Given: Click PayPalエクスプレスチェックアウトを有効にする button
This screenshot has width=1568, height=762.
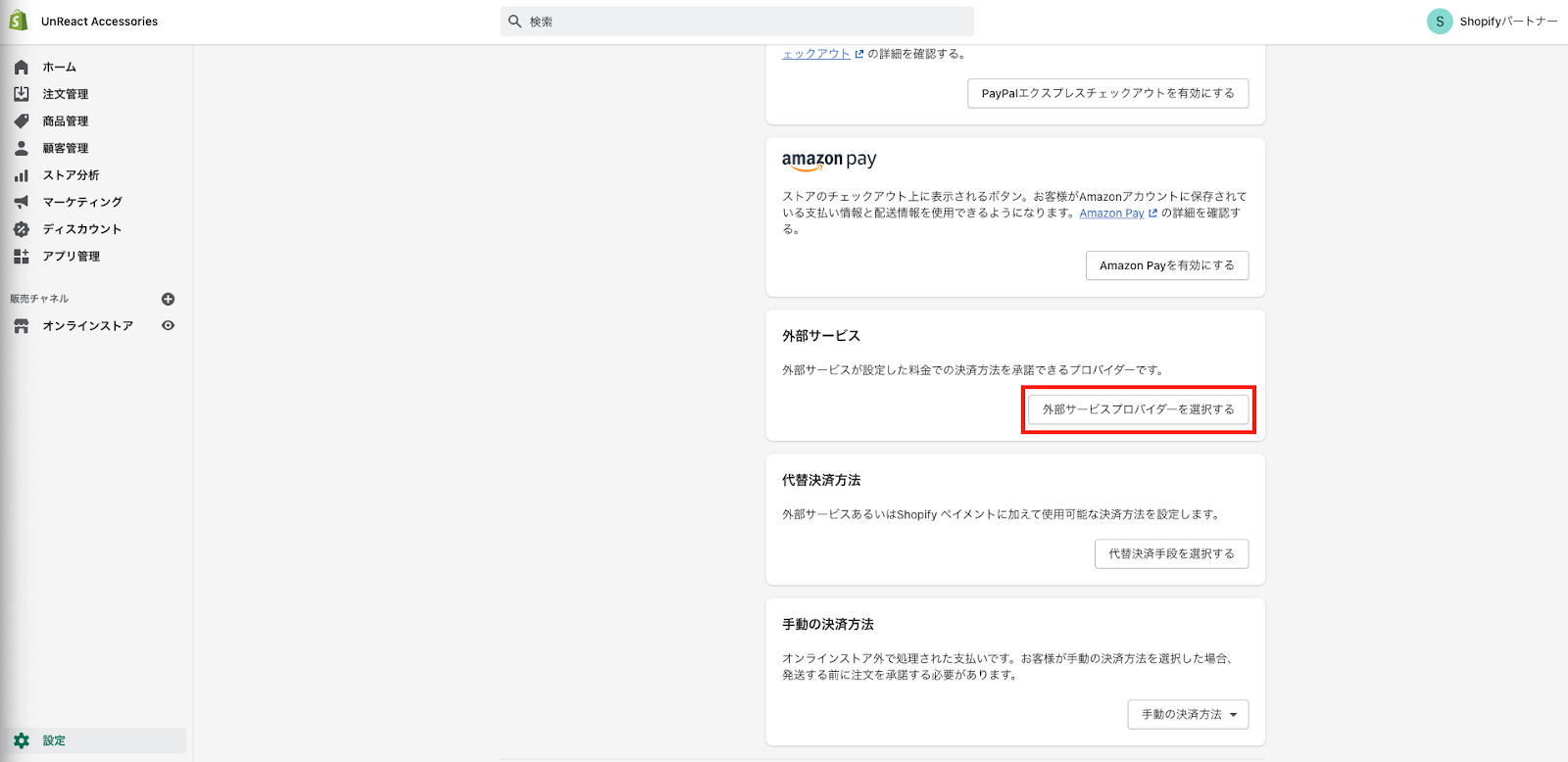Looking at the screenshot, I should coord(1108,93).
